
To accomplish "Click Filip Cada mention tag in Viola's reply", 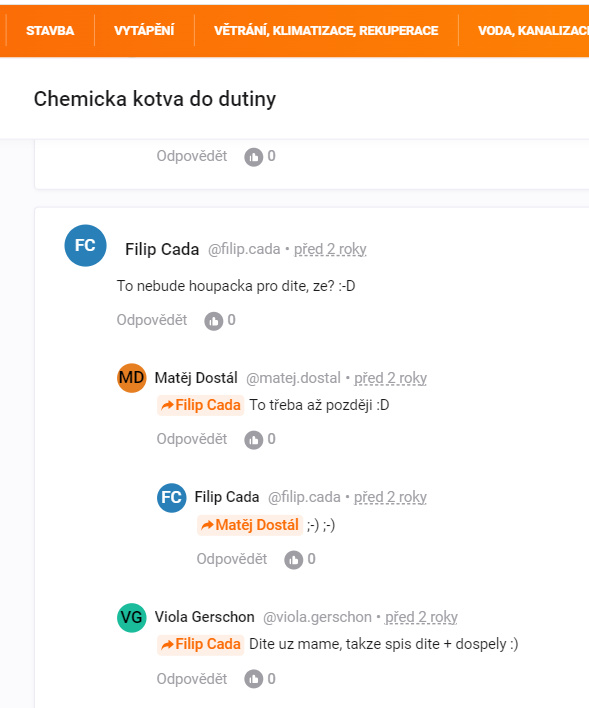I will (201, 644).
